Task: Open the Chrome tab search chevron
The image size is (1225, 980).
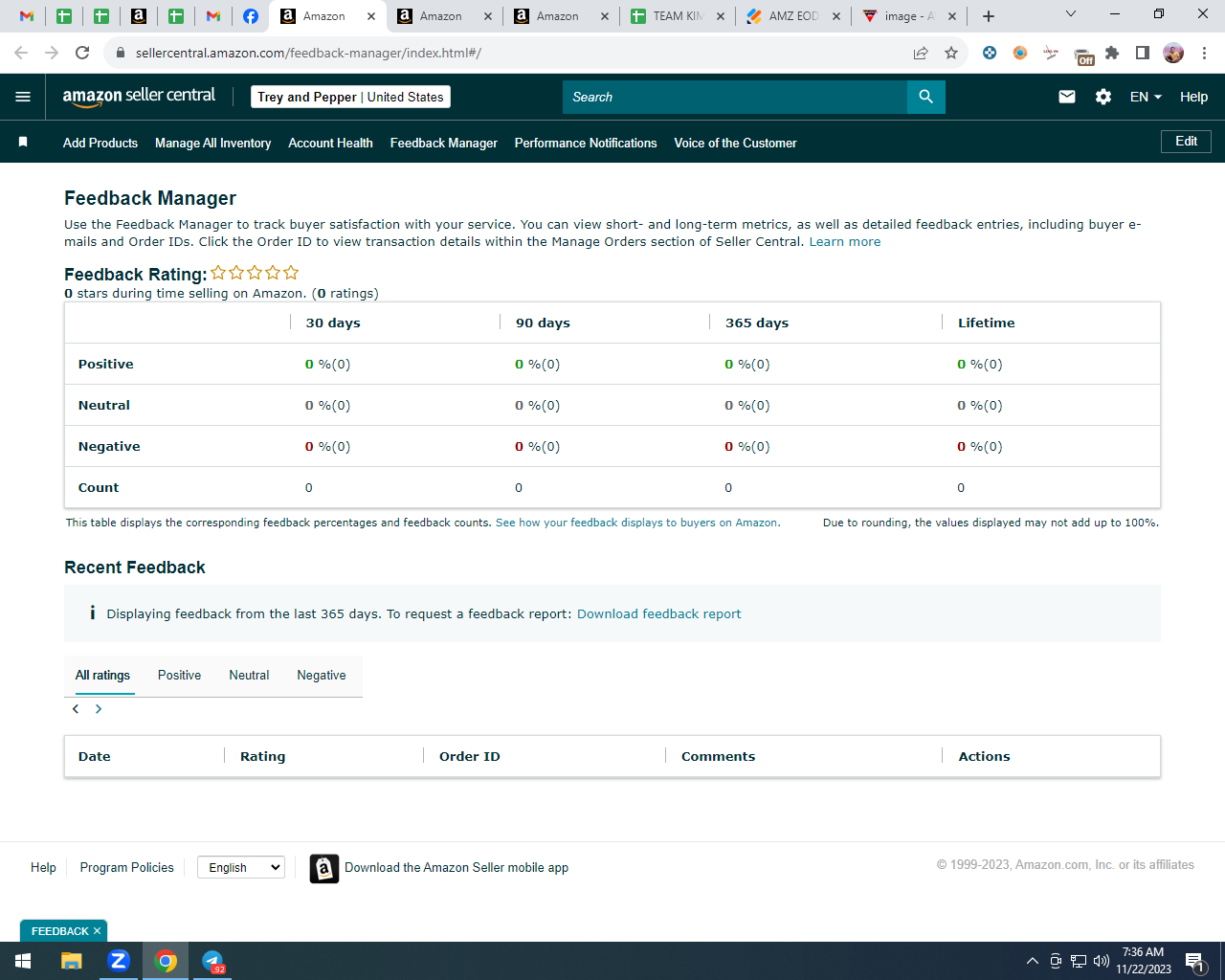Action: pos(1071,14)
